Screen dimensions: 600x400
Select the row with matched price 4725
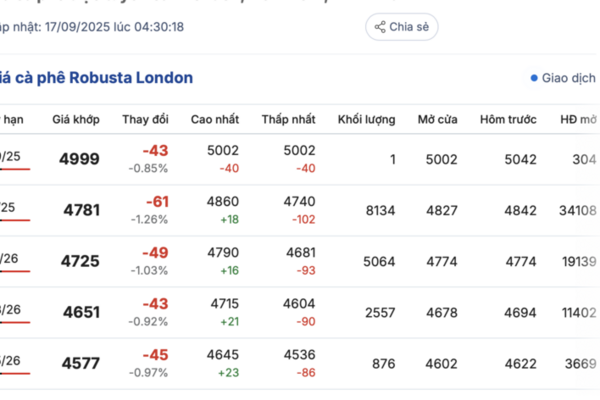tap(300, 261)
